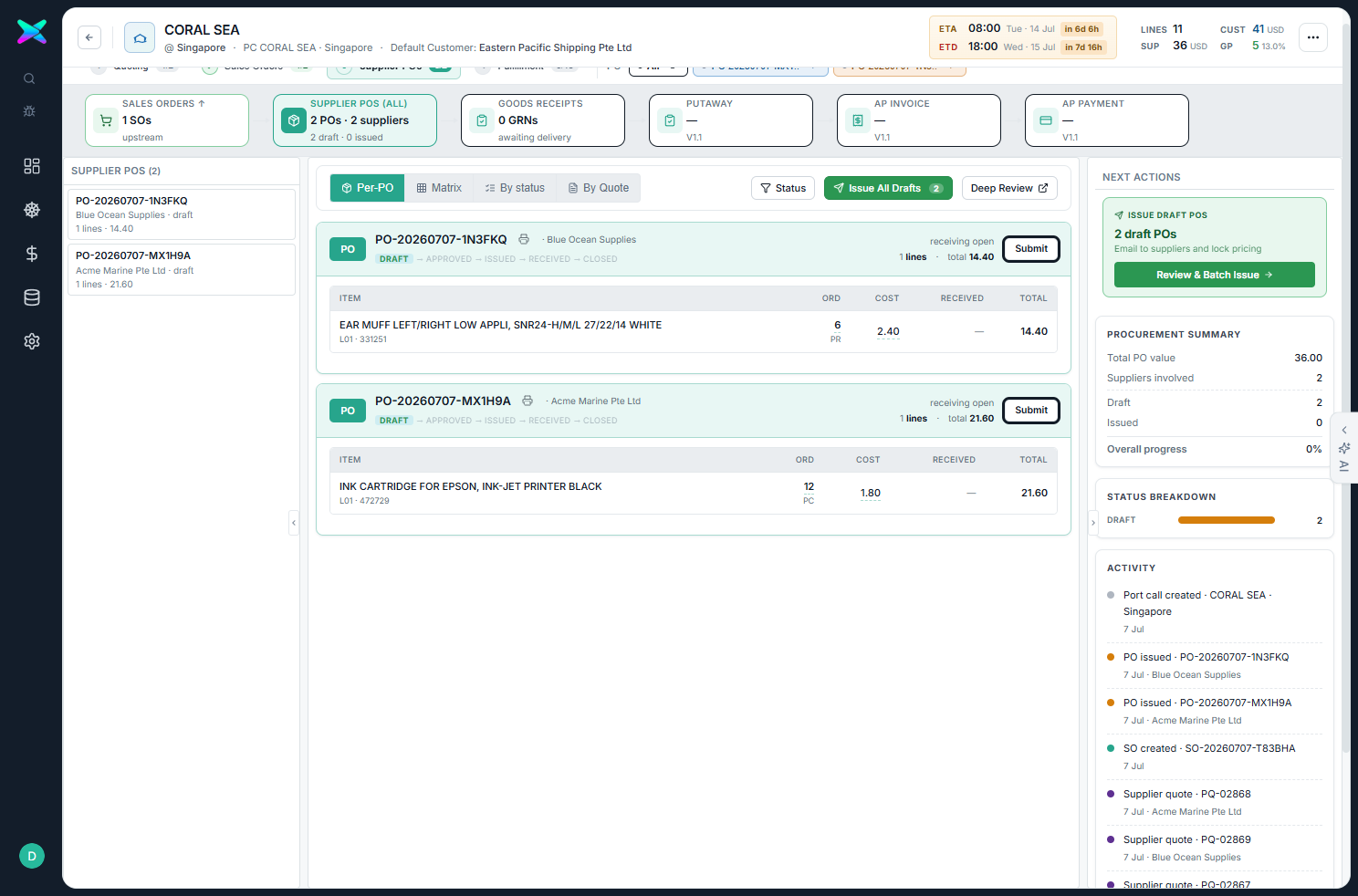Click the green D user avatar
This screenshot has height=896, width=1358.
[x=32, y=856]
